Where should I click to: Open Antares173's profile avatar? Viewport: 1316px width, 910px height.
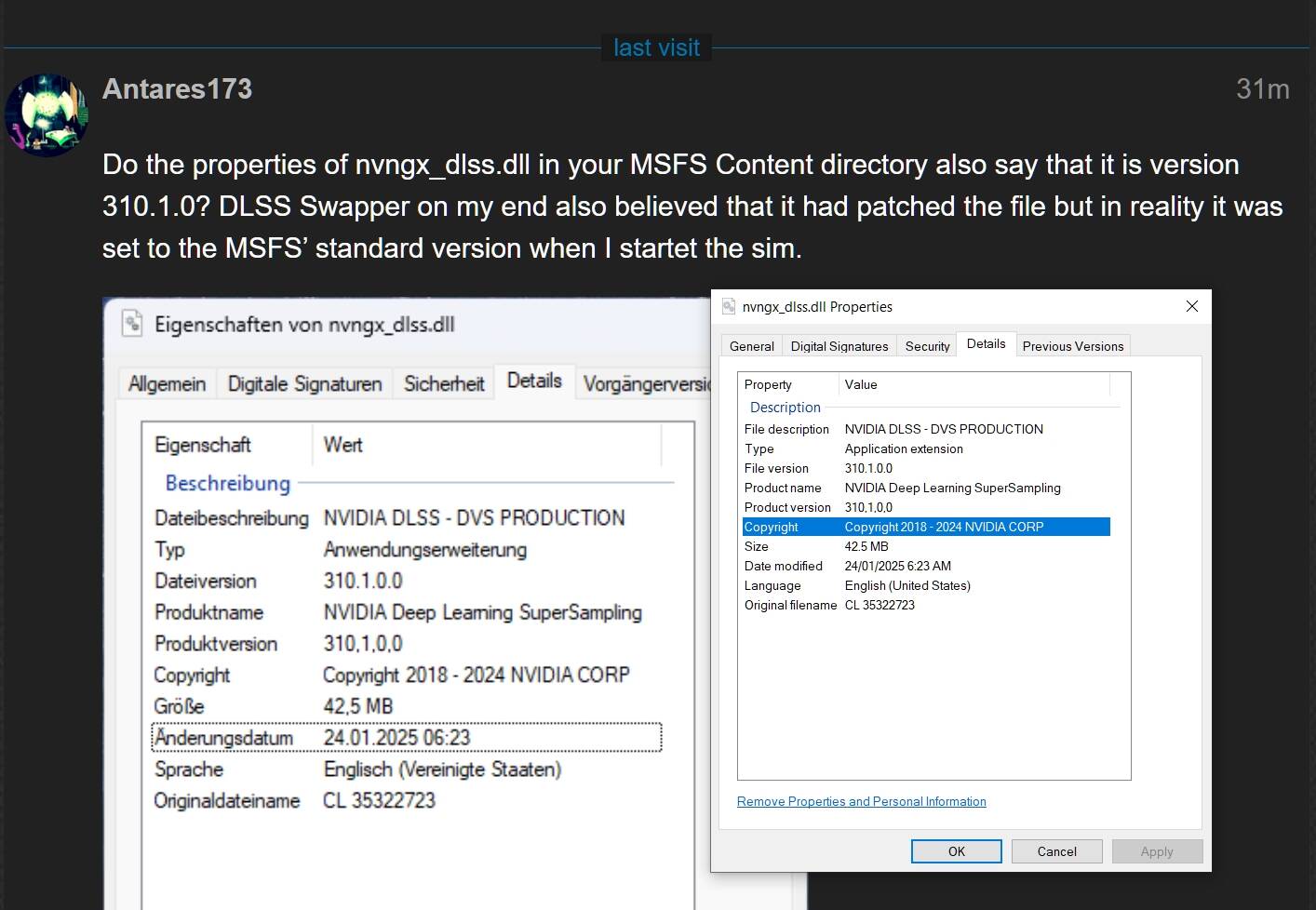46,114
